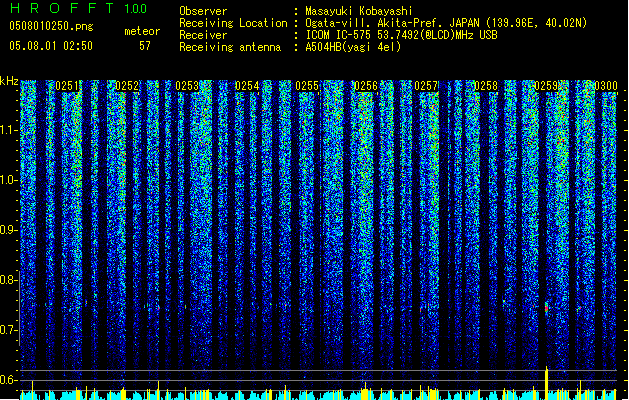The height and width of the screenshot is (400, 629).
Task: Click the observer name Masayuki Kobayashi
Action: coord(359,11)
